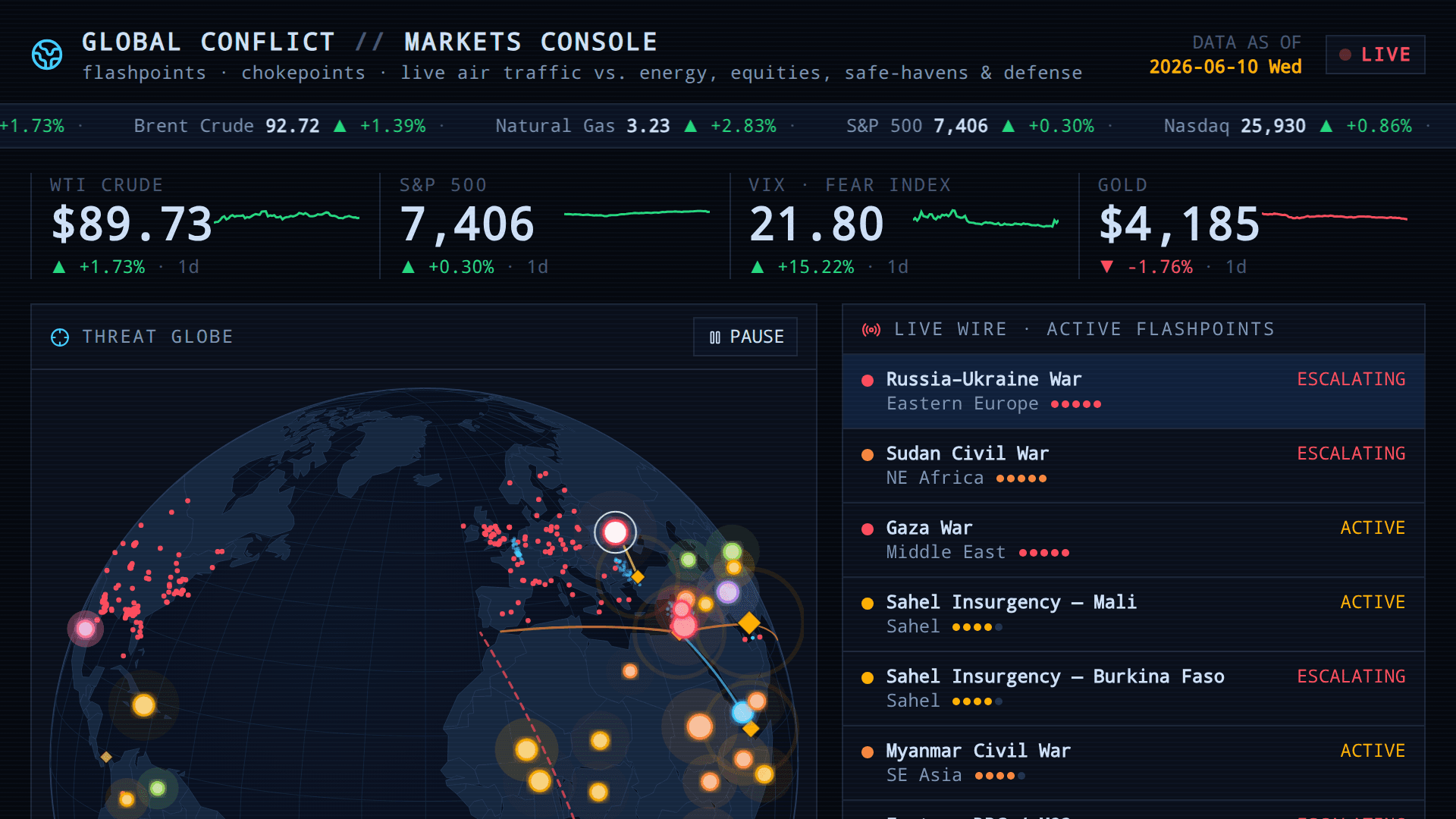Click the Gold red sparkline chart

tap(1335, 217)
